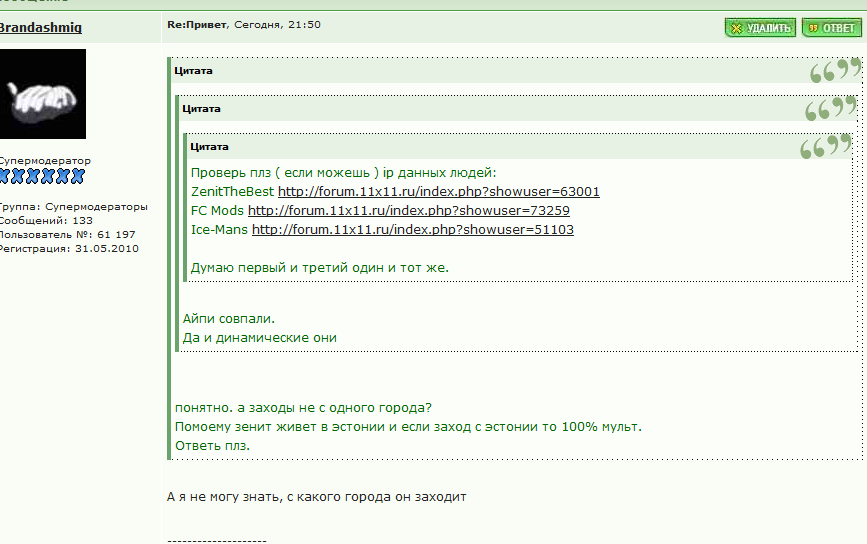The height and width of the screenshot is (544, 867).
Task: Click the blue rank pips icon
Action: click(x=42, y=176)
